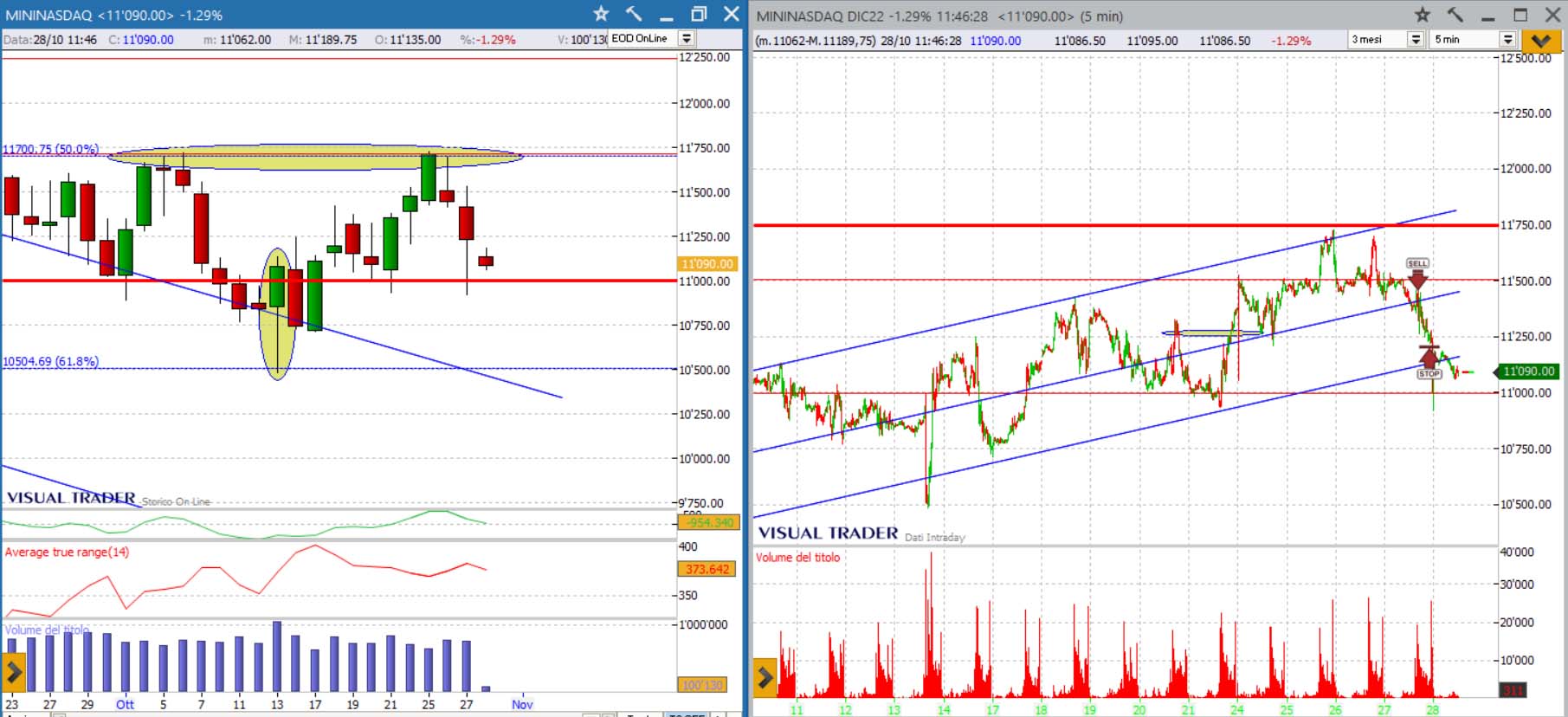Click the 311 volume value label in intraday chart
1568x717 pixels.
pos(1513,690)
